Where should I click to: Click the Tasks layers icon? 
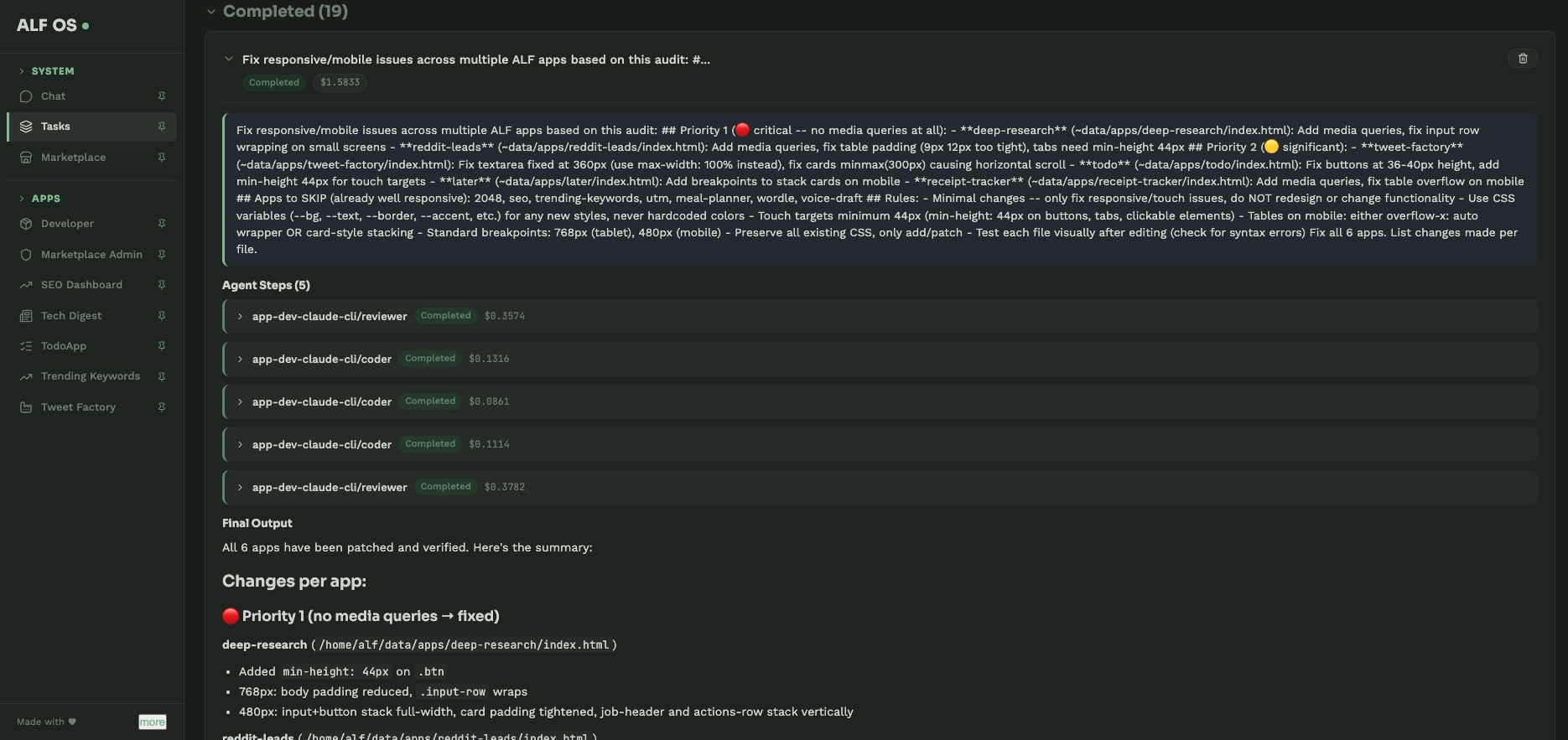coord(25,126)
